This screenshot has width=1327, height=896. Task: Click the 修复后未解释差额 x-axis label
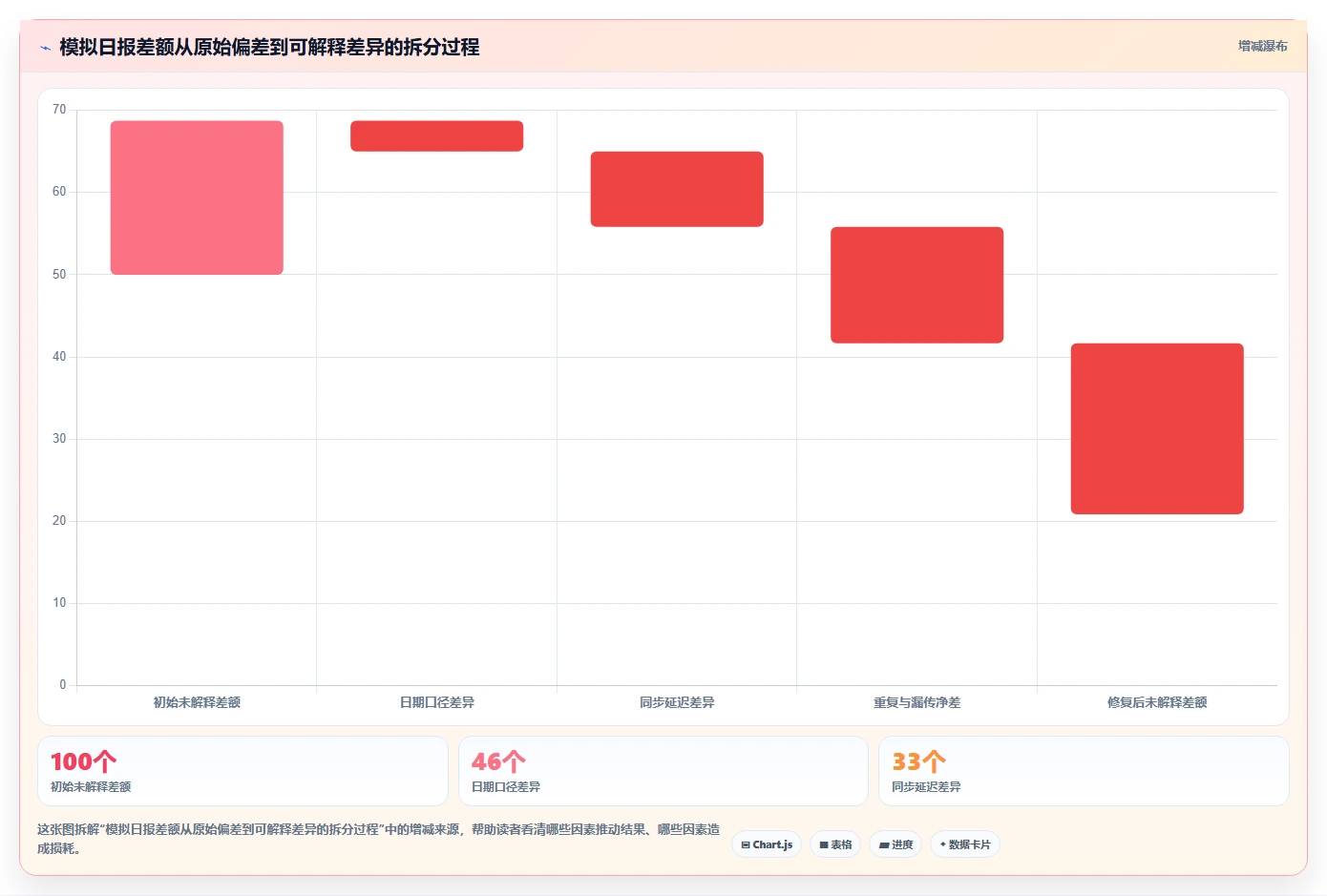(1157, 702)
